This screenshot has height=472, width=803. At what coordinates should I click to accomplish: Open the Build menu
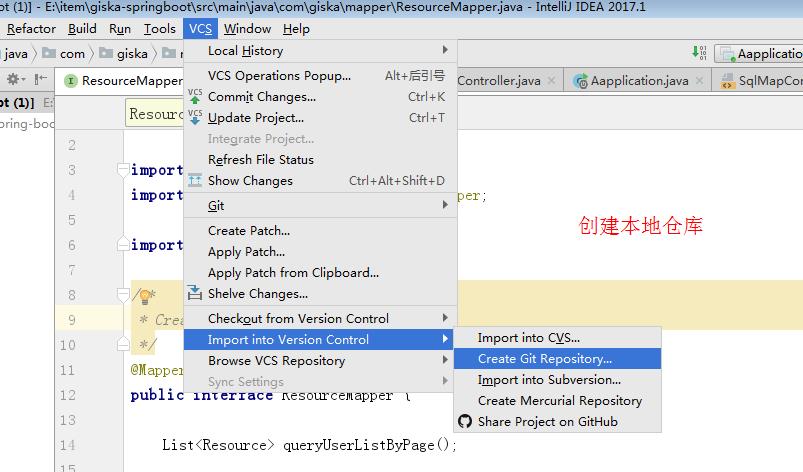82,29
